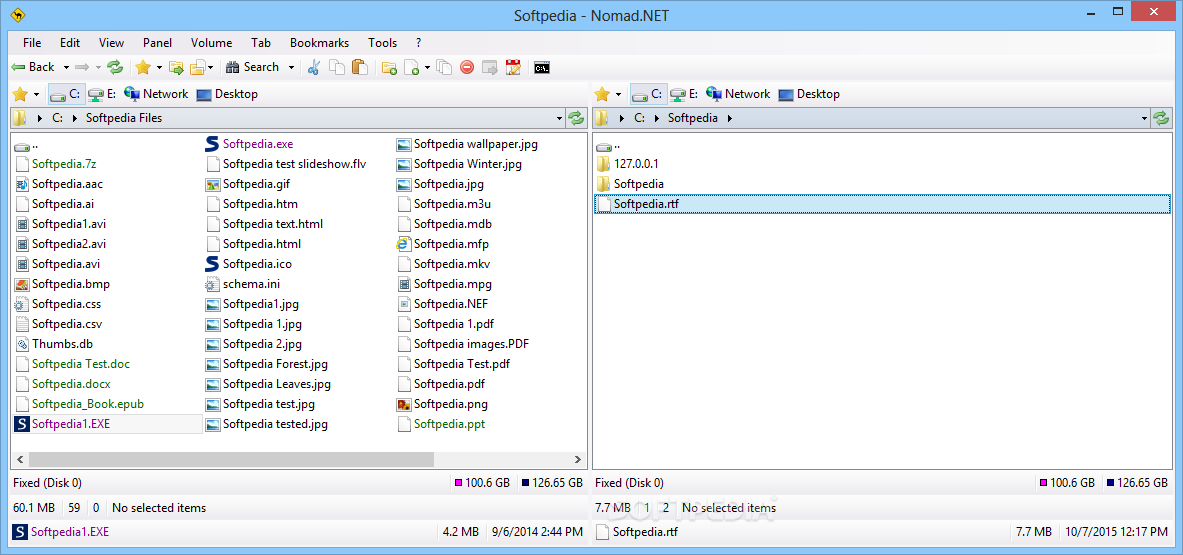Refresh the right panel via path bar icon
This screenshot has width=1183, height=555.
click(x=1161, y=118)
